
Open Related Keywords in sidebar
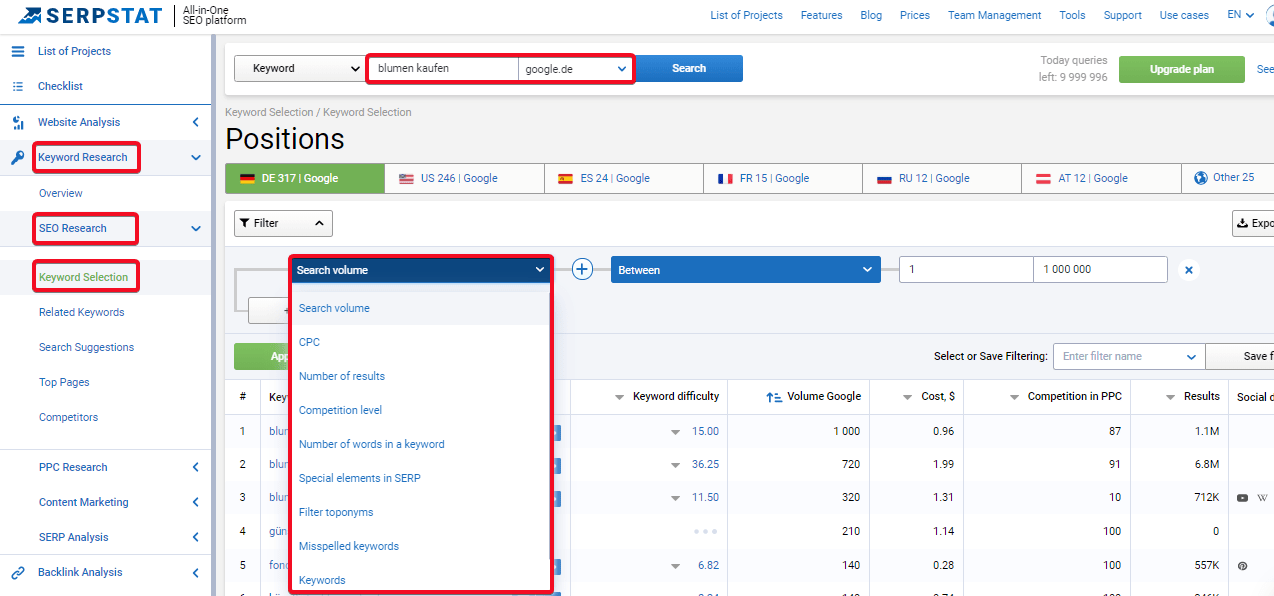[82, 312]
